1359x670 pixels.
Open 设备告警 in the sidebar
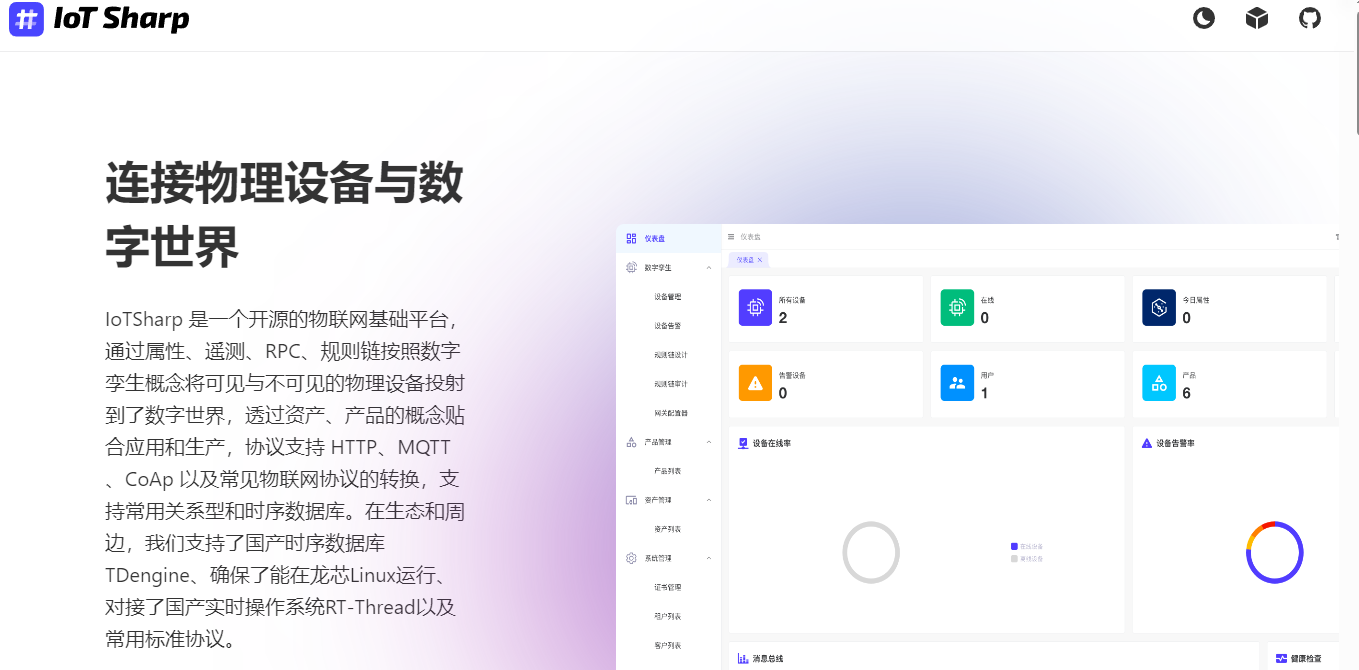[x=668, y=325]
